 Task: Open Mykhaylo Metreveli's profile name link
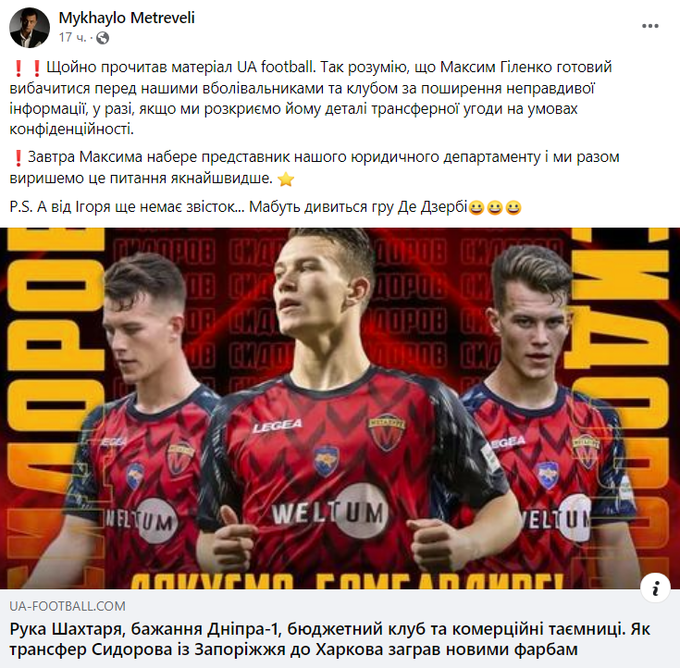tap(127, 18)
